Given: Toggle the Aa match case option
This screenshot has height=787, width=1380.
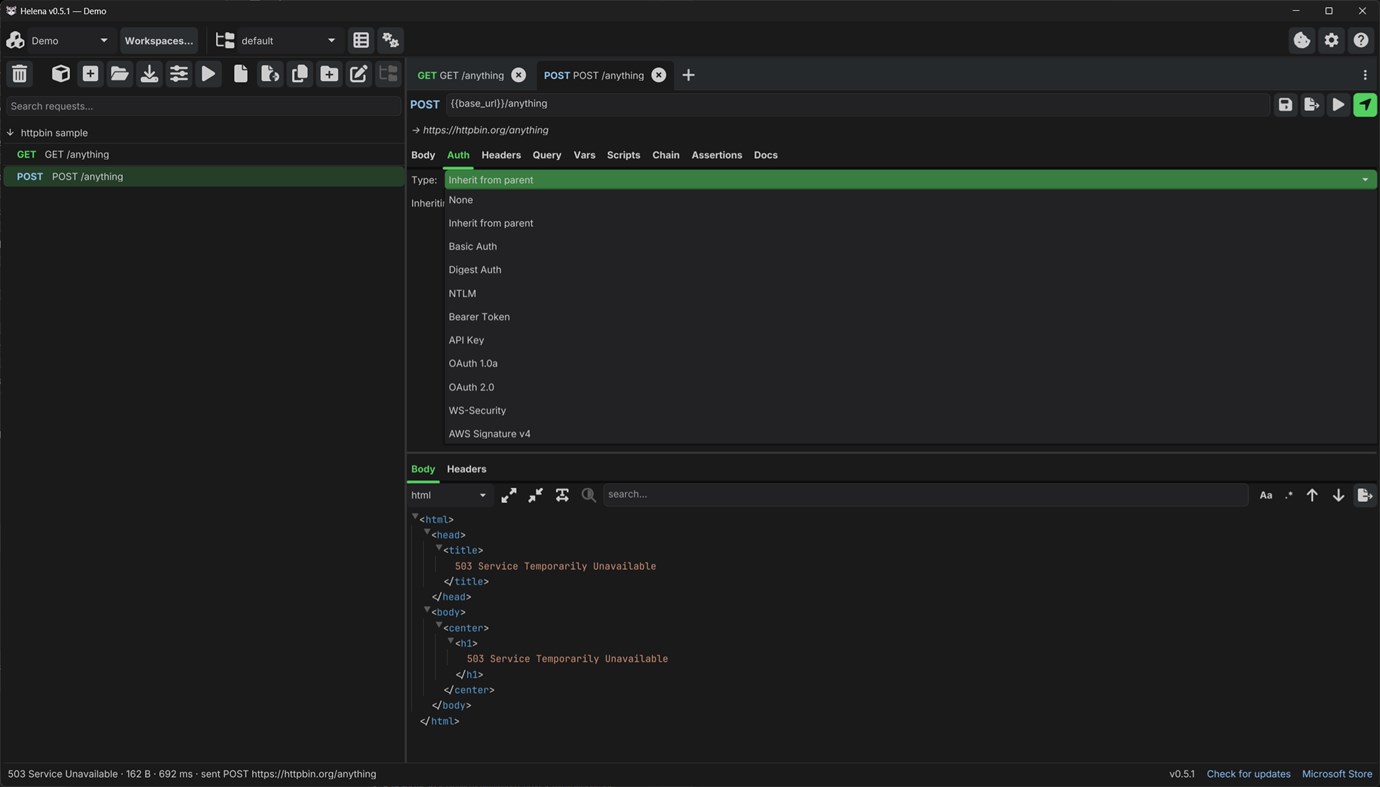Looking at the screenshot, I should coord(1266,495).
